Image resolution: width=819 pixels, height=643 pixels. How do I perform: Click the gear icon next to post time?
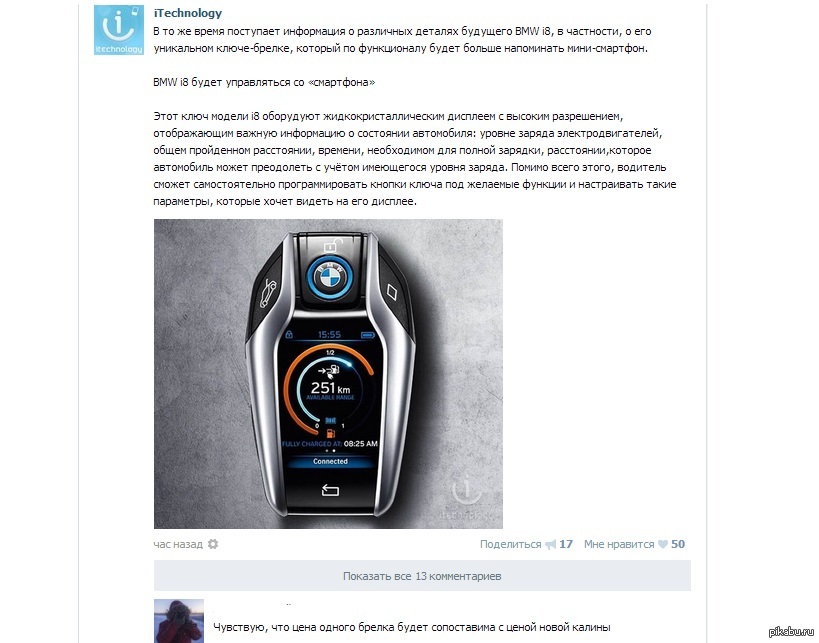point(213,544)
